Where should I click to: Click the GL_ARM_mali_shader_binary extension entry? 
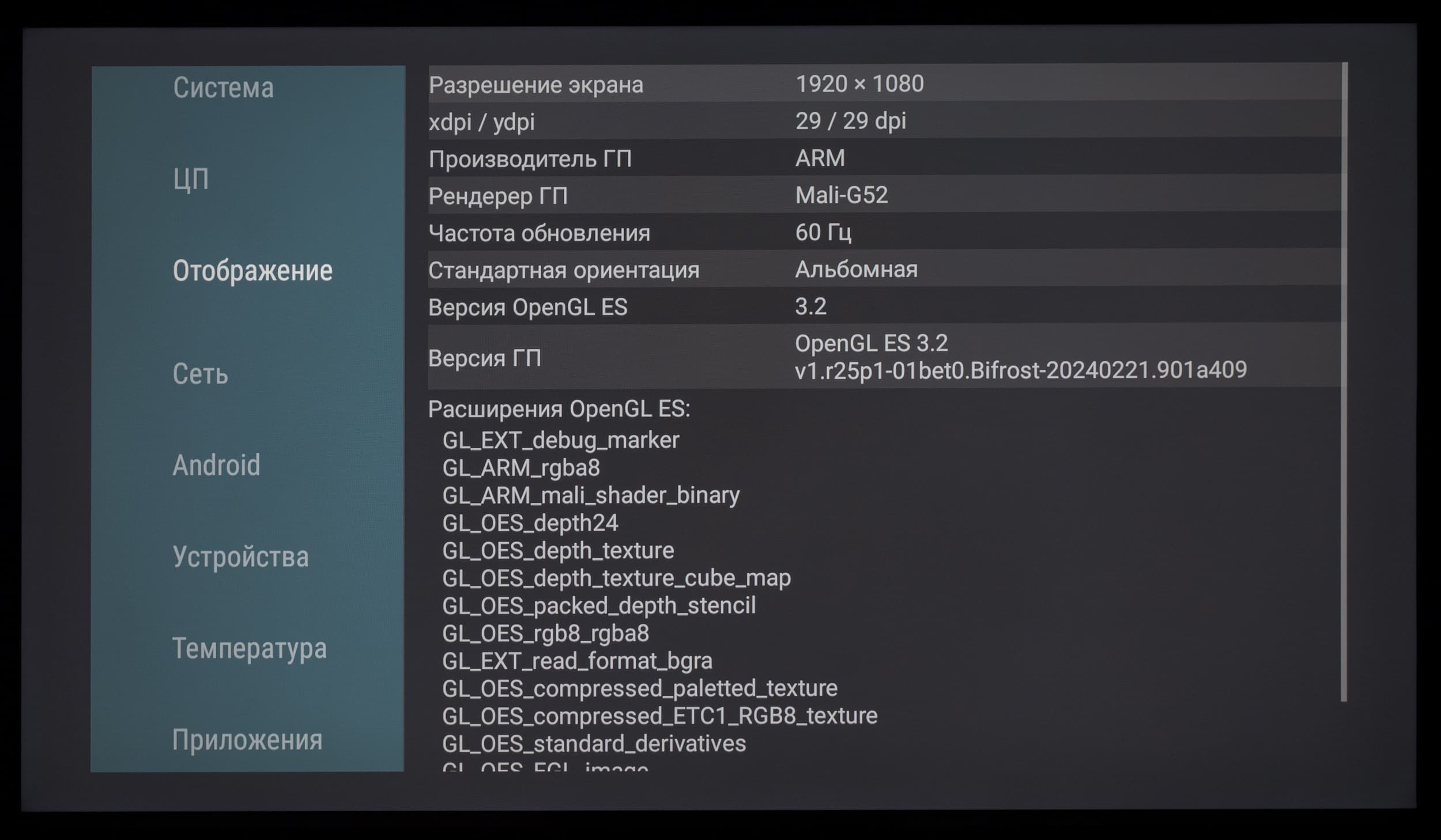(591, 495)
